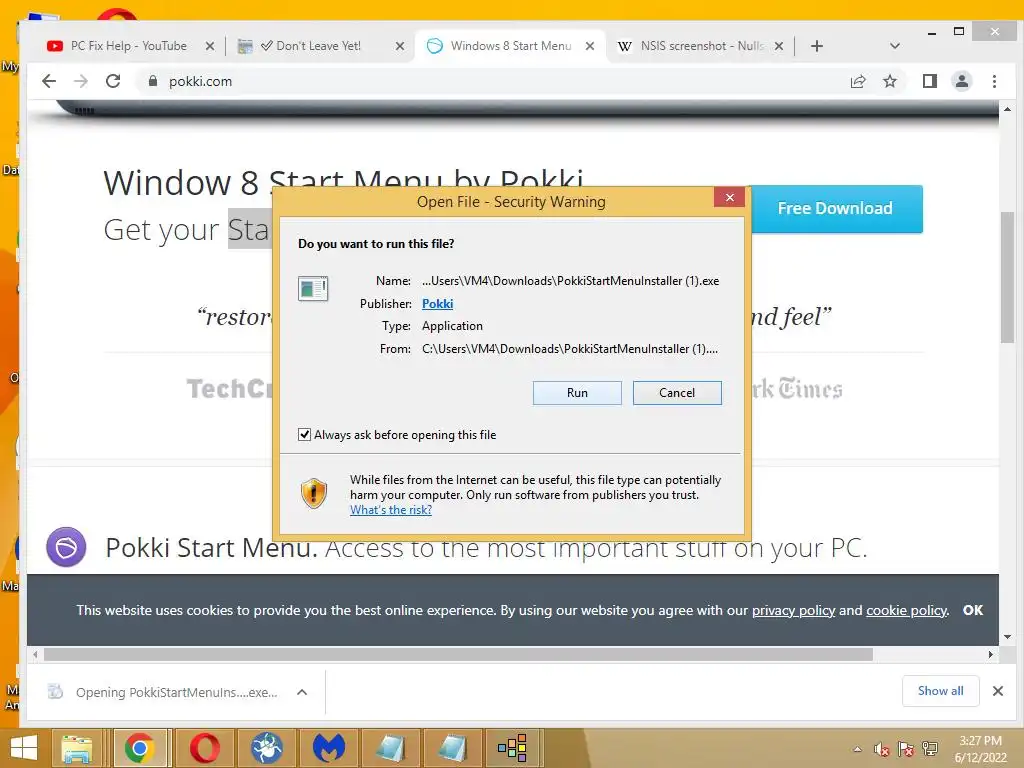Screen dimensions: 1024x768
Task: Open Chrome profile avatar
Action: [961, 81]
